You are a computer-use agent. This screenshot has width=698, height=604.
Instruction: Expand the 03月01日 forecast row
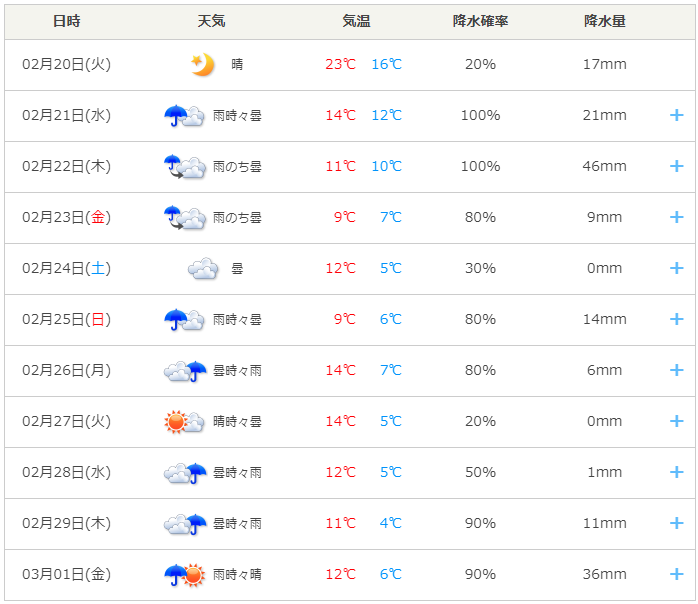pyautogui.click(x=676, y=574)
